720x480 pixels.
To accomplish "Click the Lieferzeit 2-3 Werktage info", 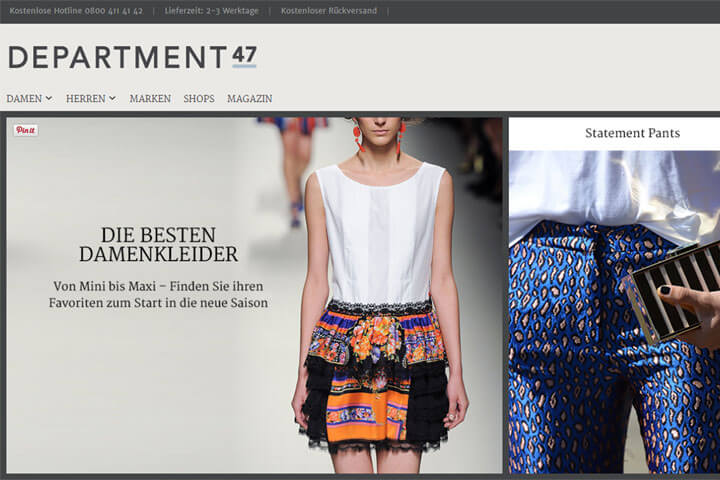I will point(211,11).
